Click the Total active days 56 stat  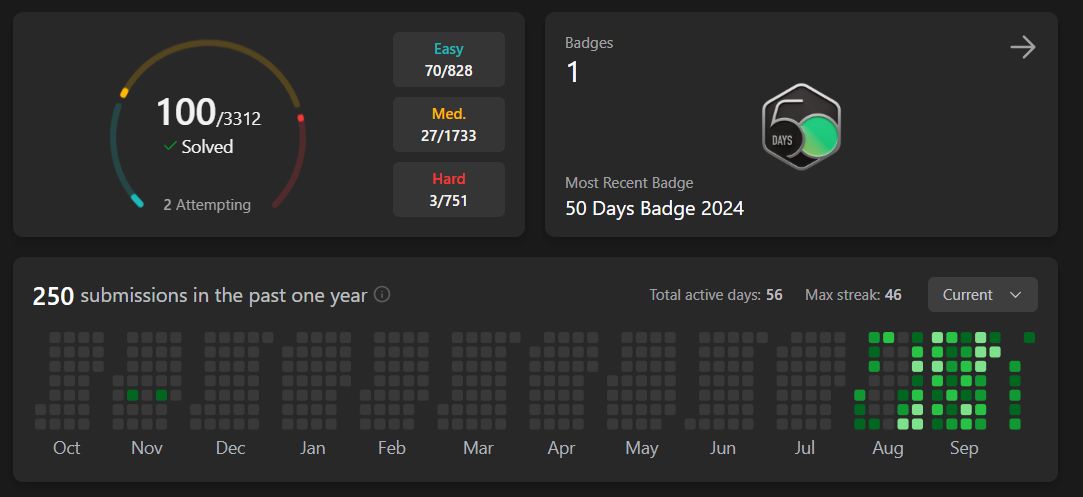[716, 295]
